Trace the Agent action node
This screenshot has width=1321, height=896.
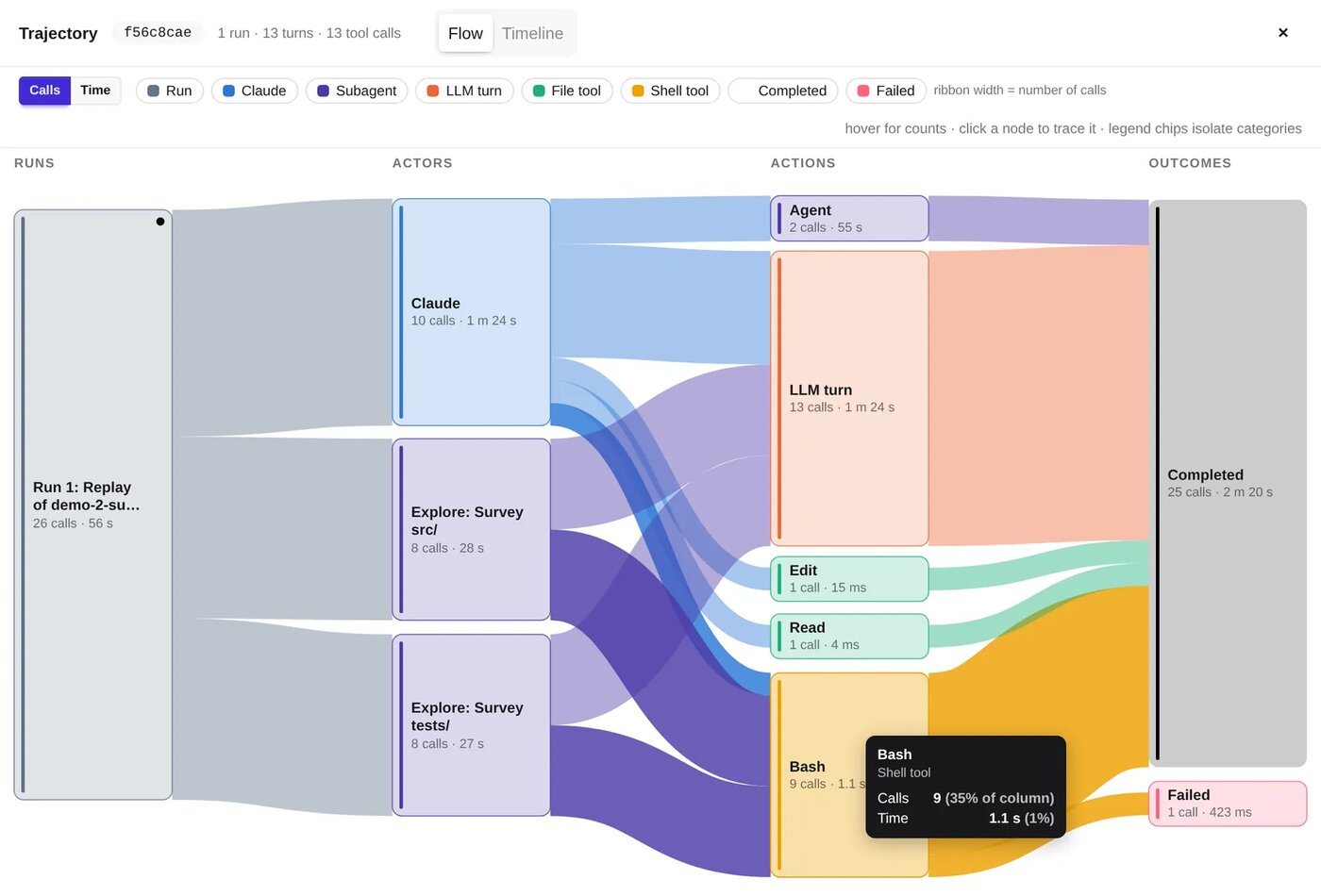pyautogui.click(x=849, y=219)
